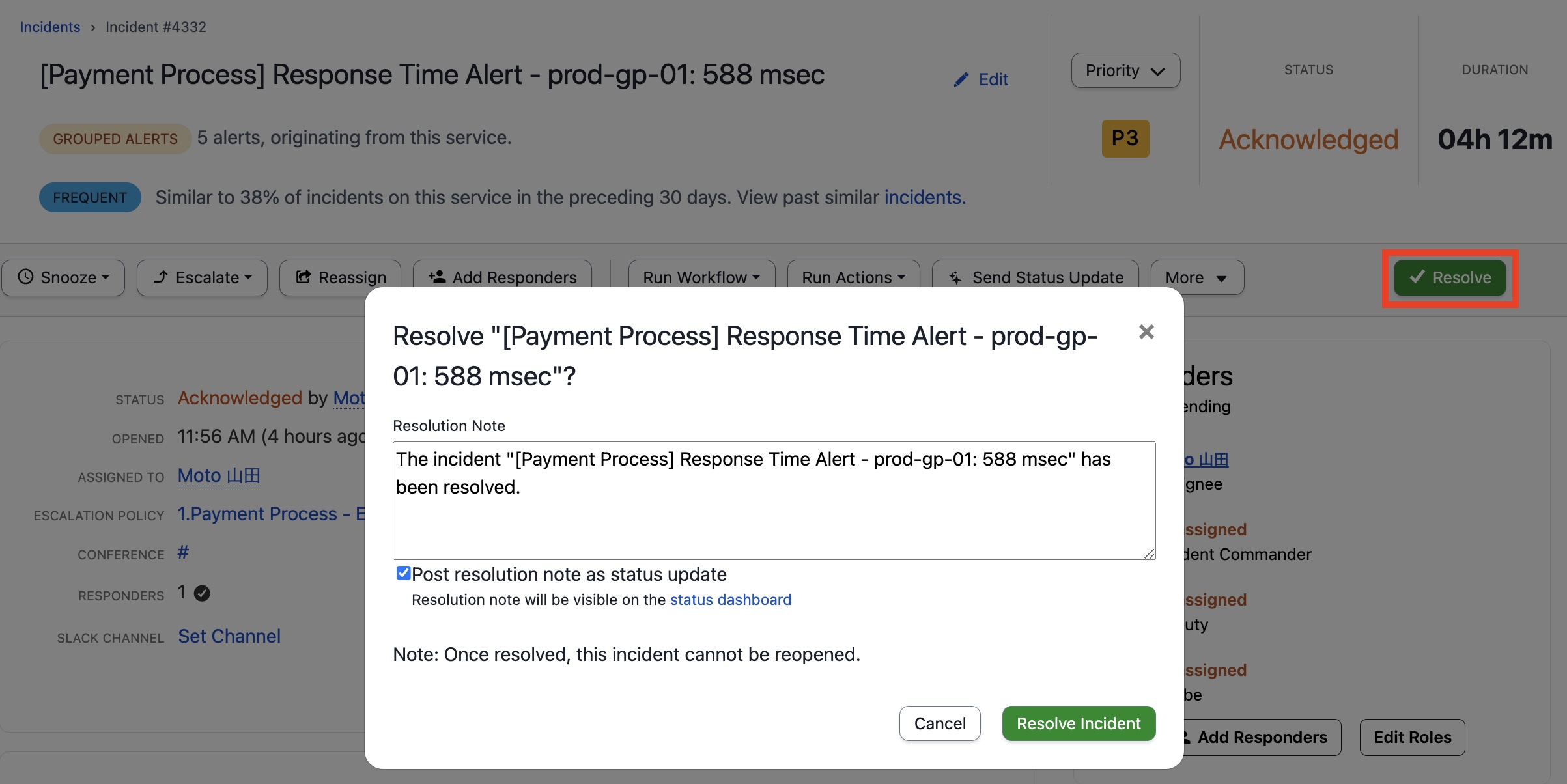Viewport: 1567px width, 784px height.
Task: Click the Resolve Incident button
Action: (x=1078, y=723)
